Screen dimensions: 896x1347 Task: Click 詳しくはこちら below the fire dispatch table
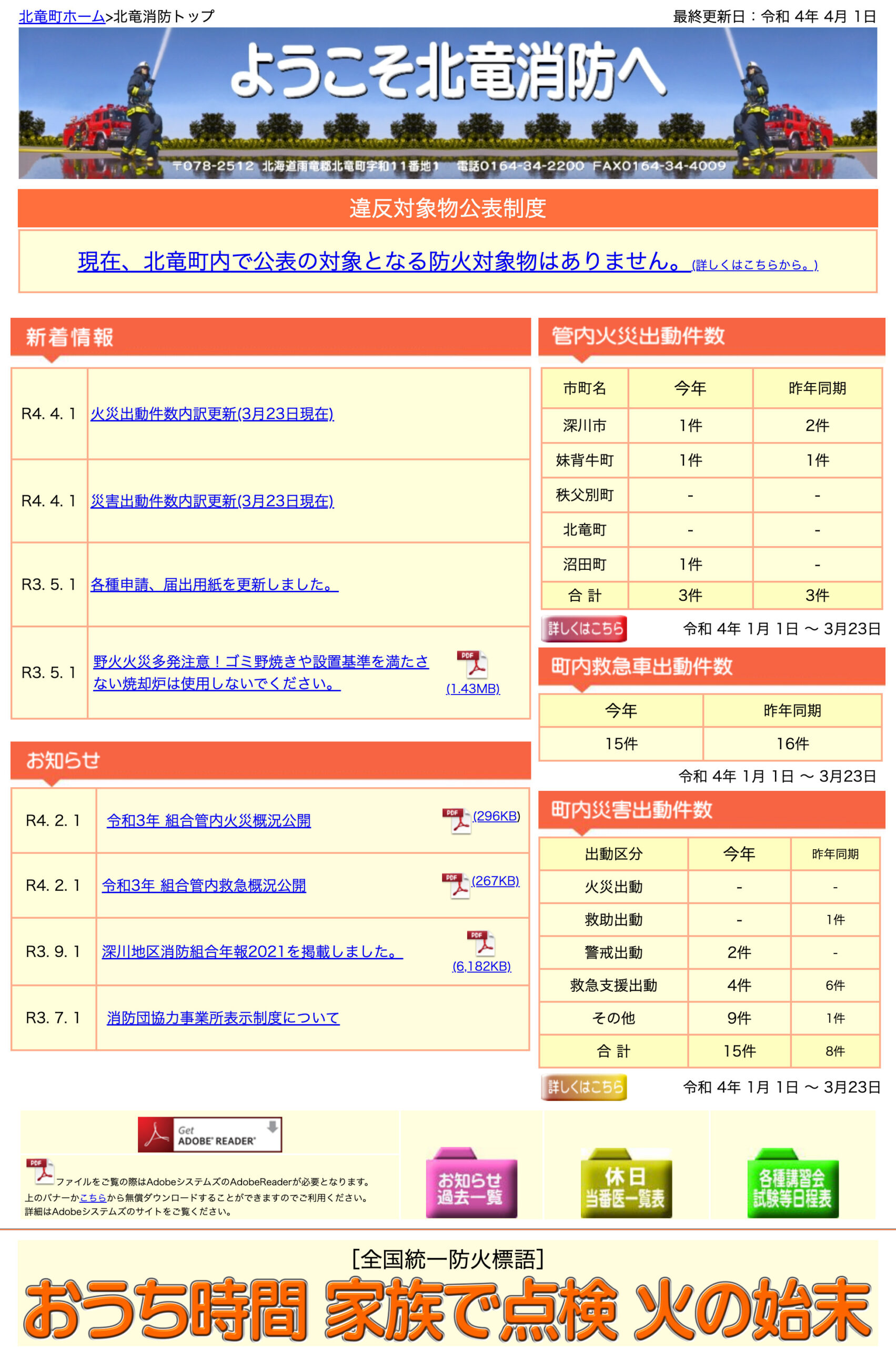(x=584, y=628)
